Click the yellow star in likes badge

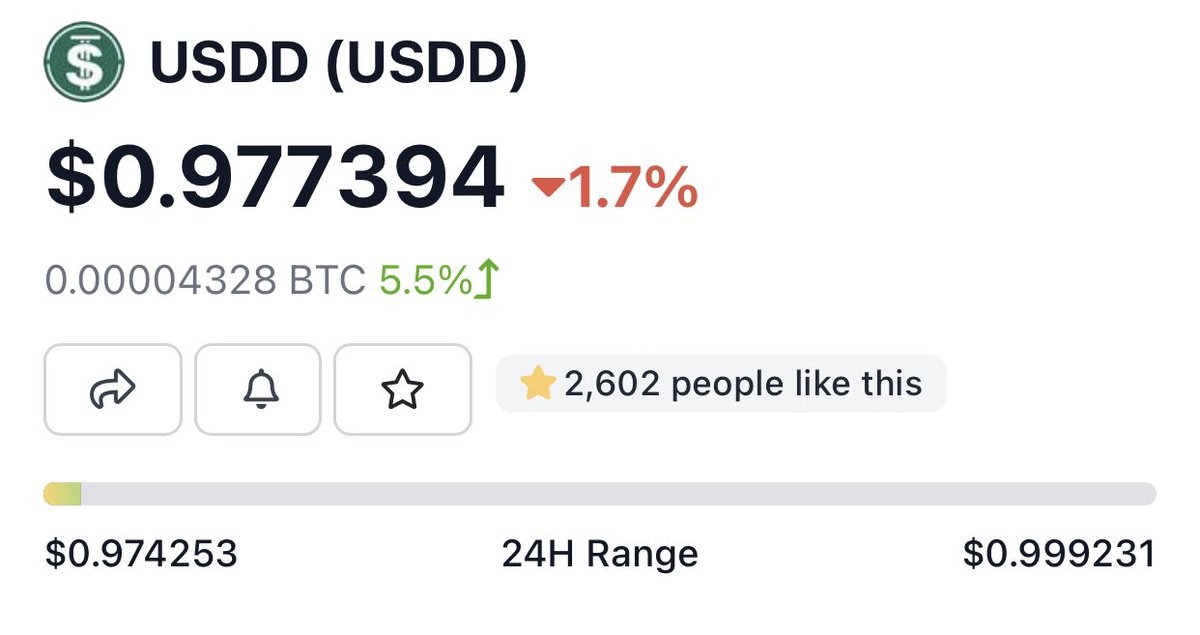click(537, 384)
